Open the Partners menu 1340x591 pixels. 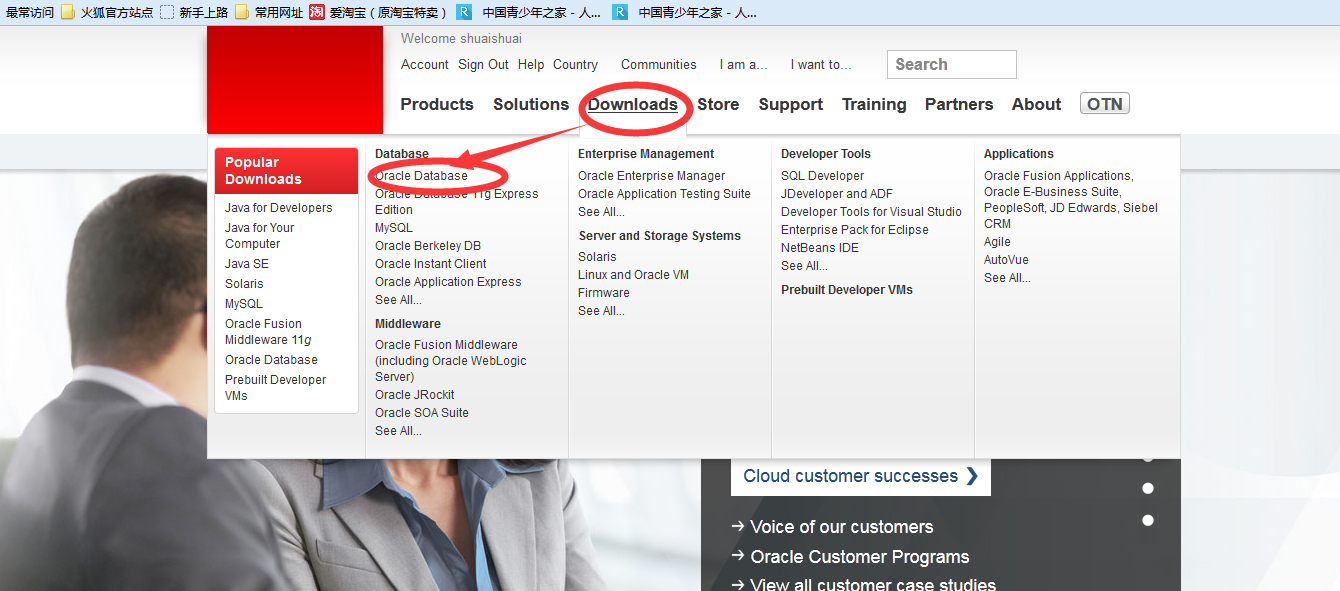tap(959, 104)
